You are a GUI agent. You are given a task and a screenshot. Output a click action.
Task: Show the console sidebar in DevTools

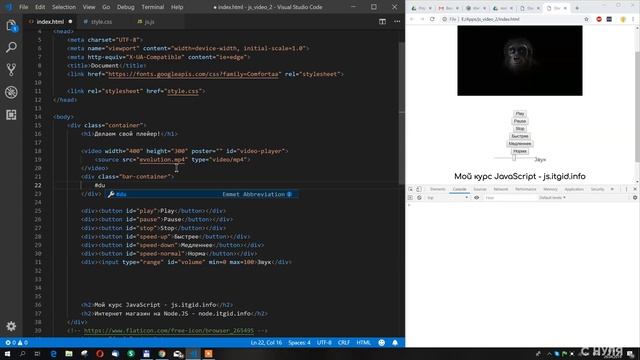pos(411,198)
